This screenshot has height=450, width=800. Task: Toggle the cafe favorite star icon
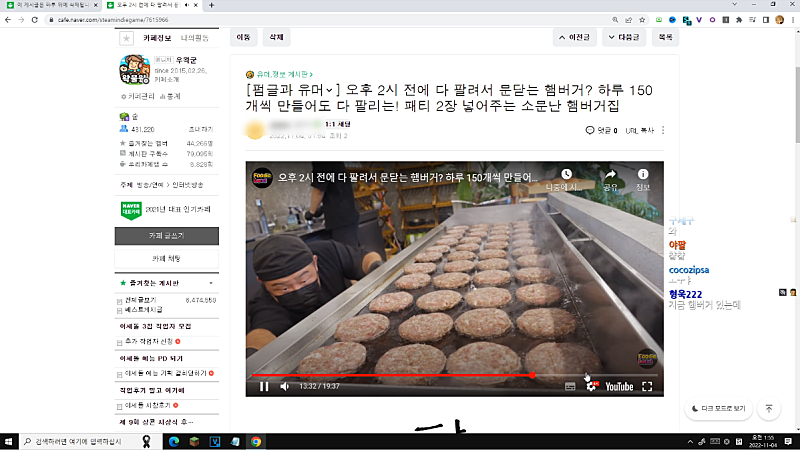pos(126,38)
